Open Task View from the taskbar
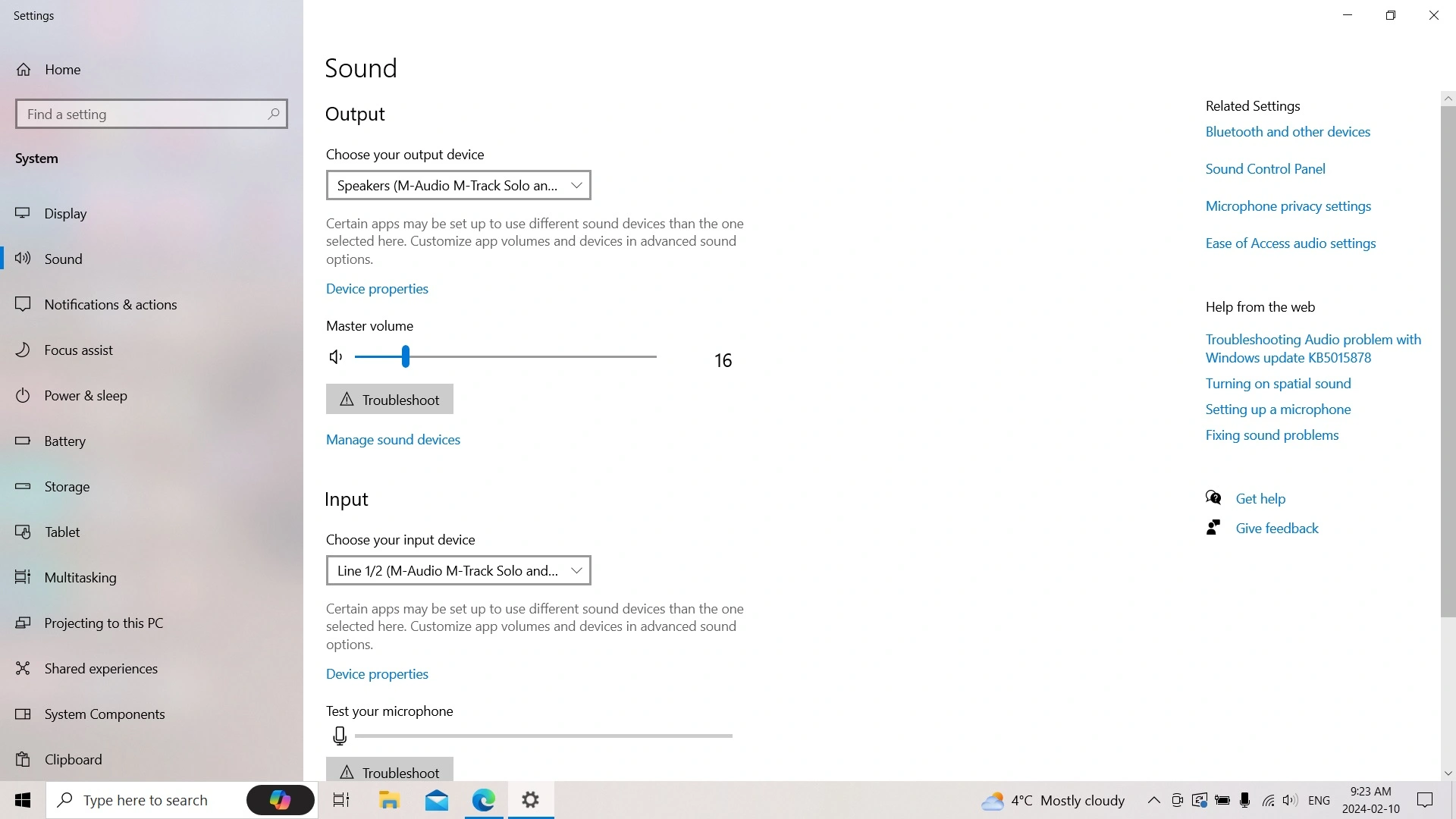 [341, 800]
